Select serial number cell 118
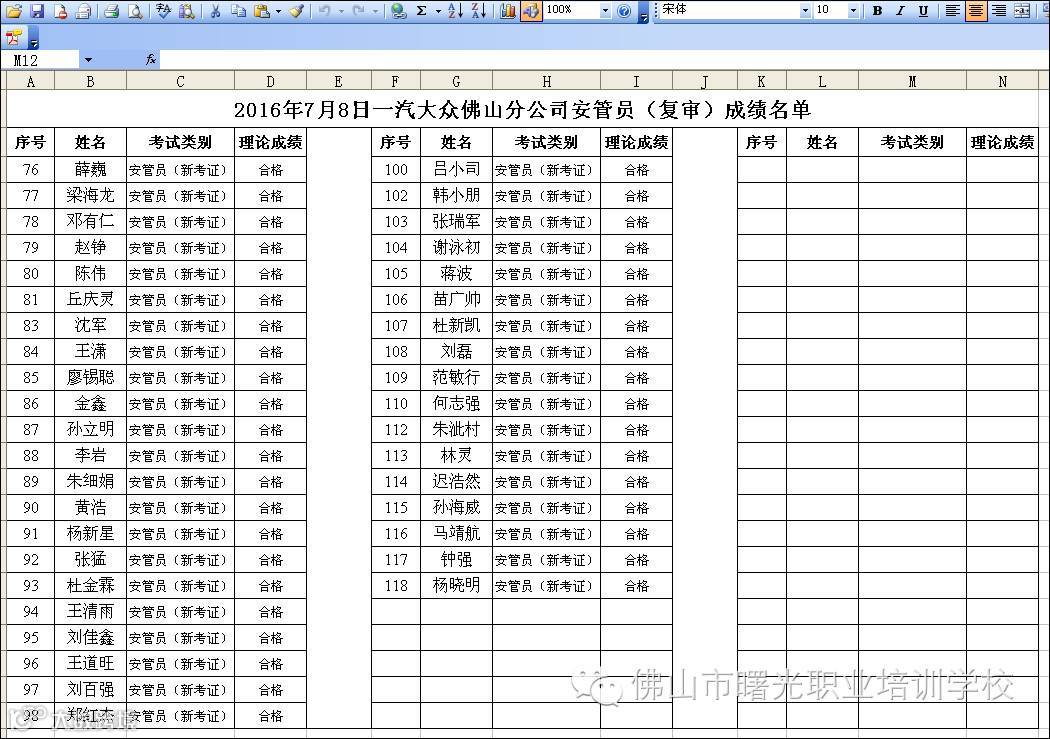Image resolution: width=1050 pixels, height=739 pixels. [x=396, y=586]
